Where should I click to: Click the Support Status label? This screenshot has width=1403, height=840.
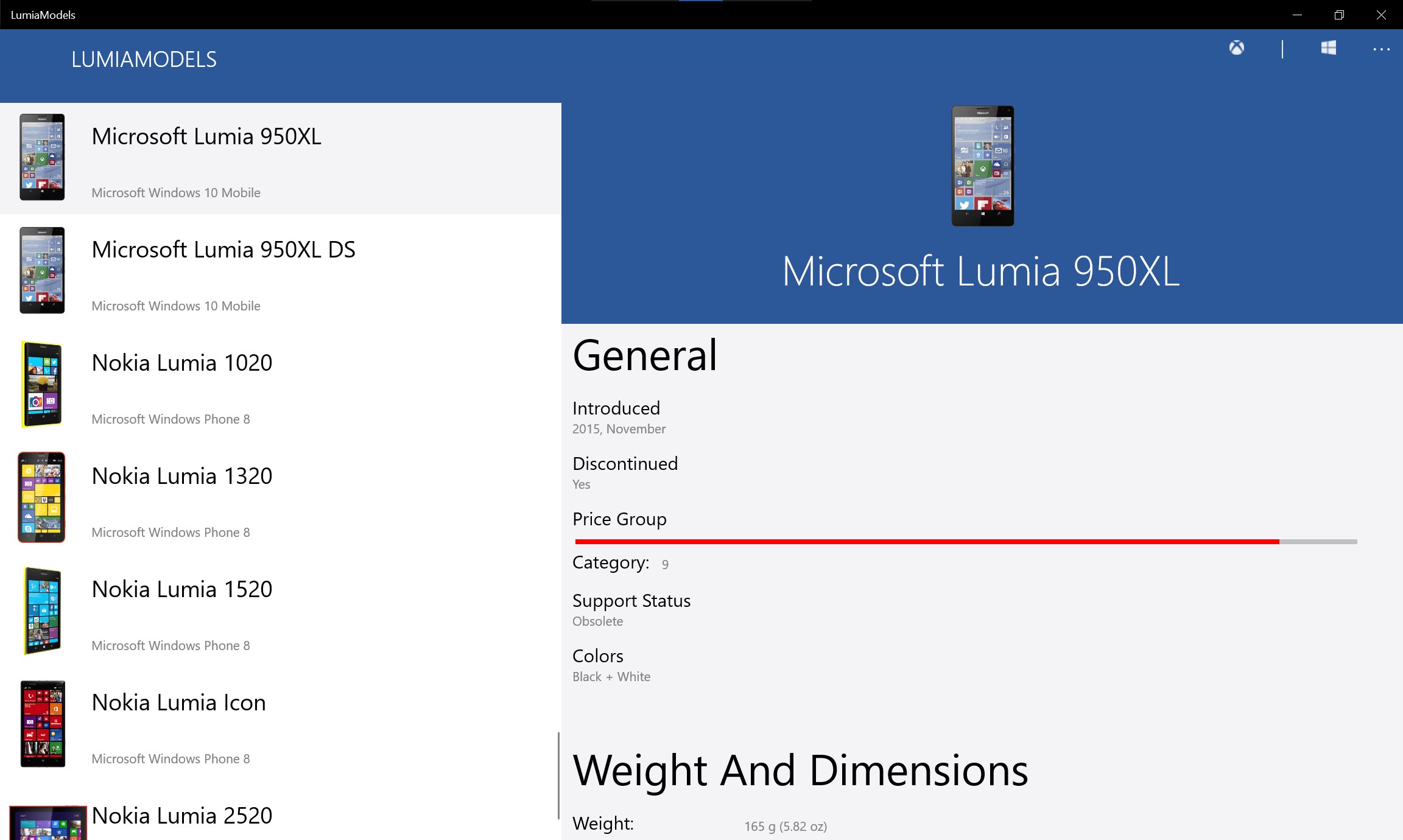[631, 601]
